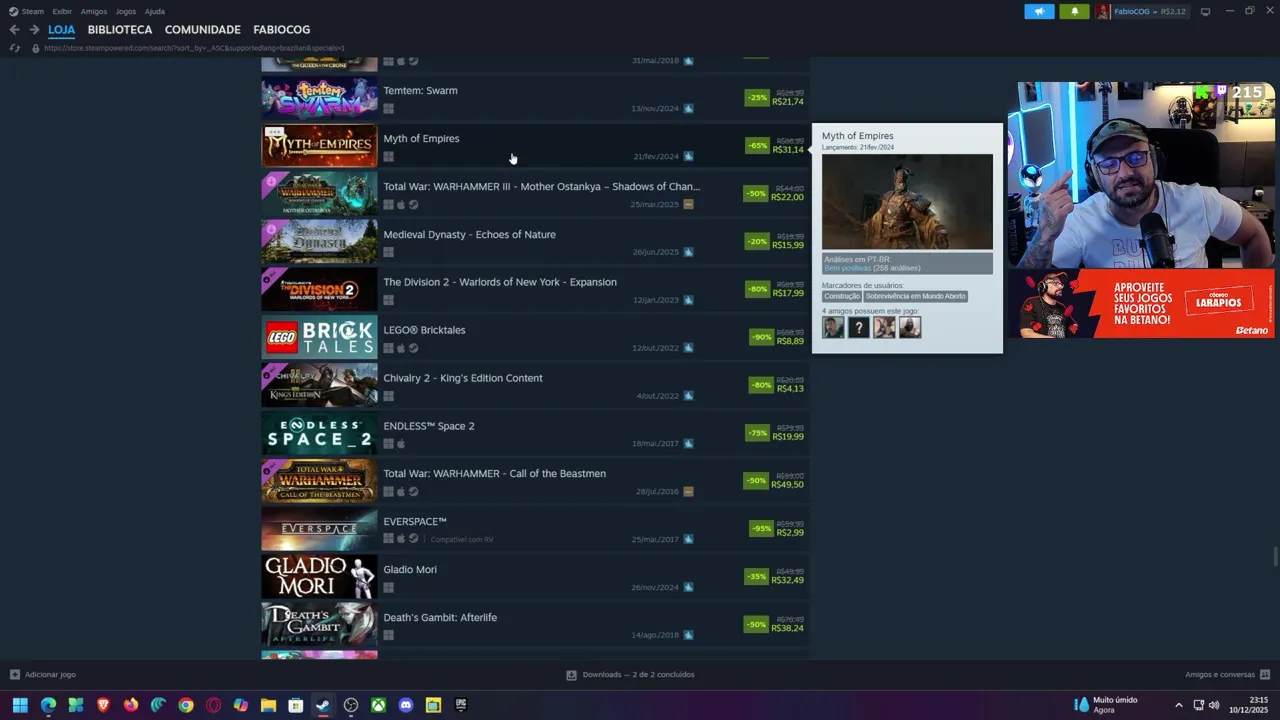Open the Exibir menu
This screenshot has height=720, width=1280.
pyautogui.click(x=62, y=11)
